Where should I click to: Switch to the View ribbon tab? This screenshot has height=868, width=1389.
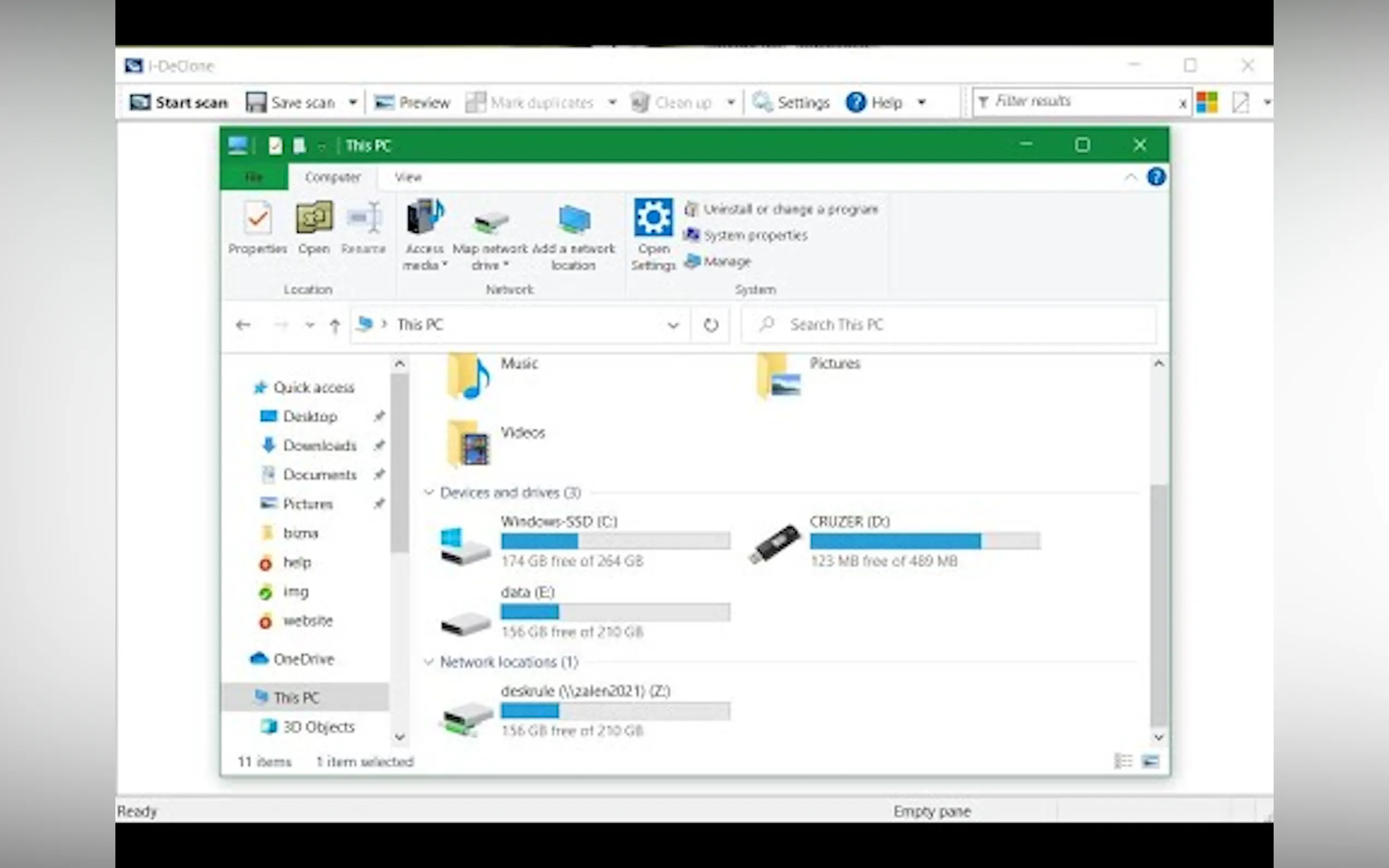[408, 177]
